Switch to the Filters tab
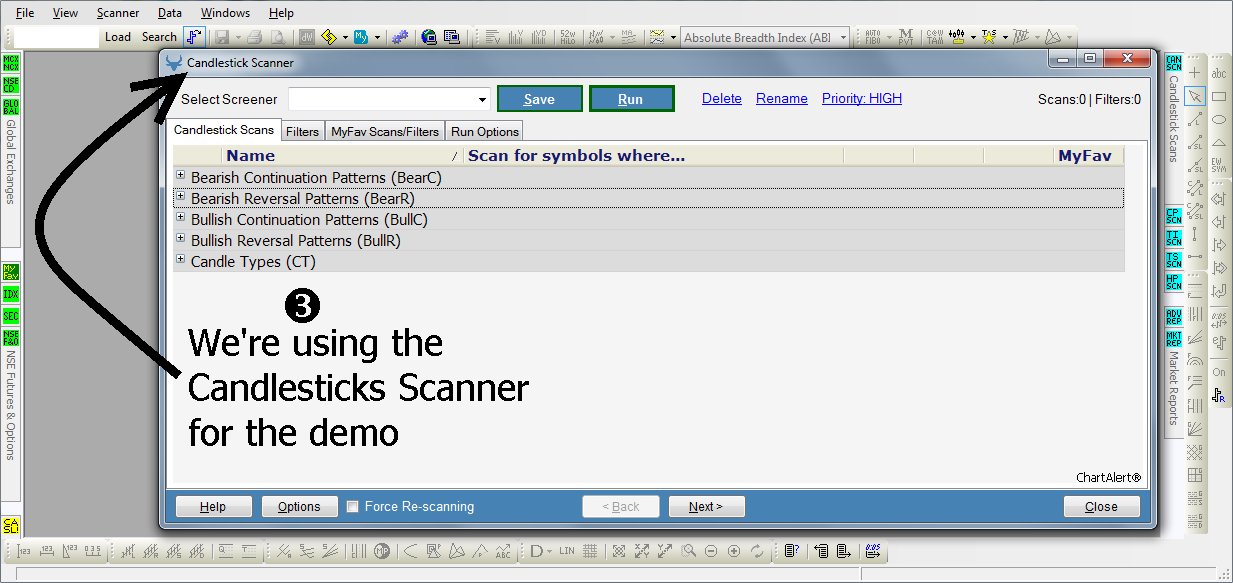 point(302,132)
